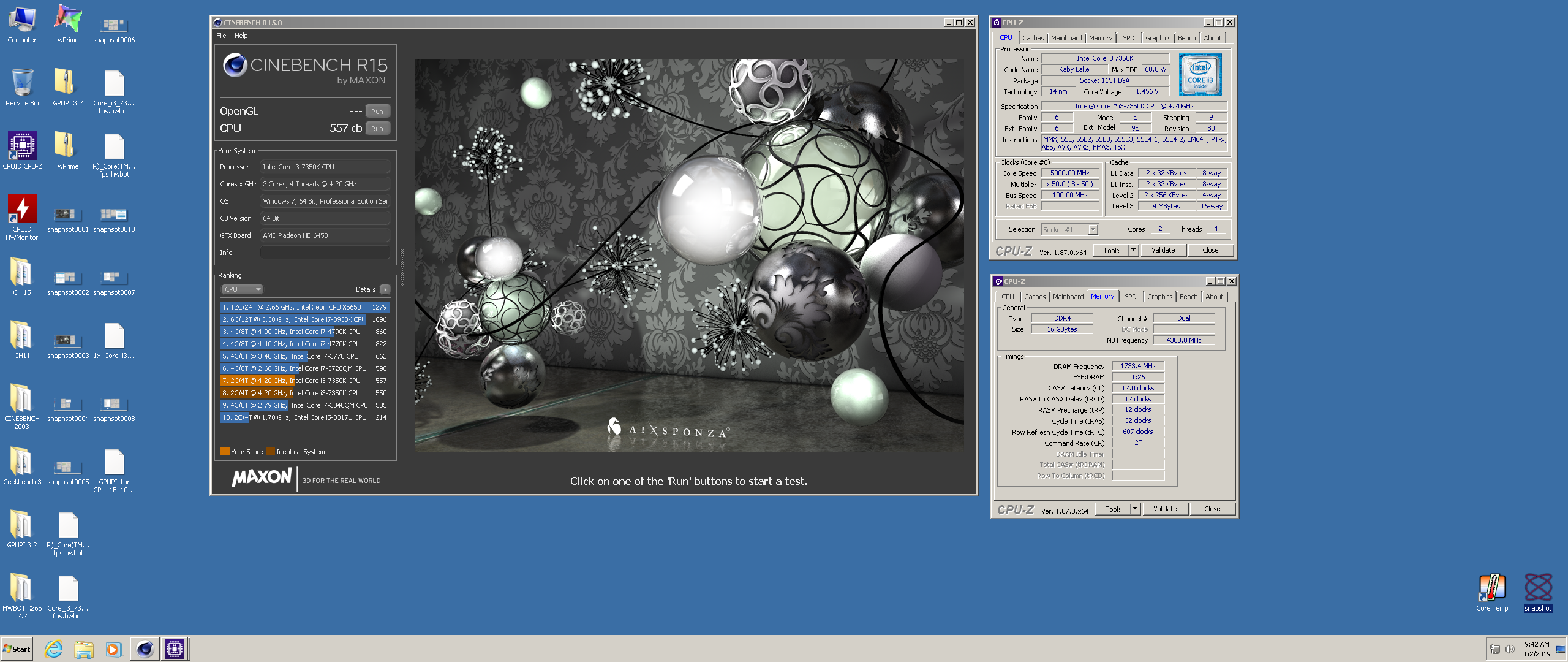Switch to Bench tab in lower CPU-Z

click(1188, 297)
